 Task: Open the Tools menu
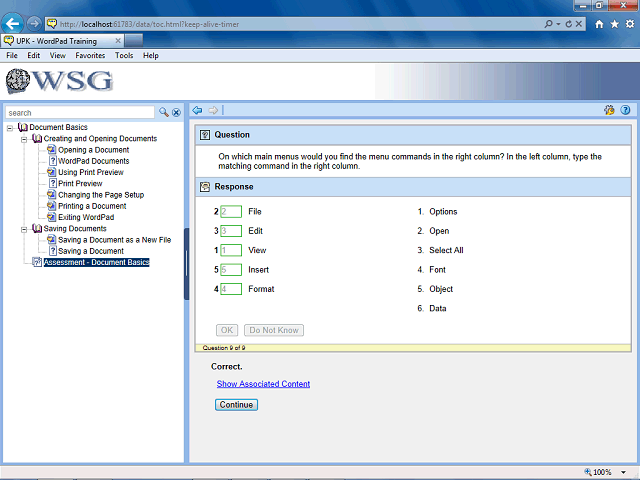[124, 56]
